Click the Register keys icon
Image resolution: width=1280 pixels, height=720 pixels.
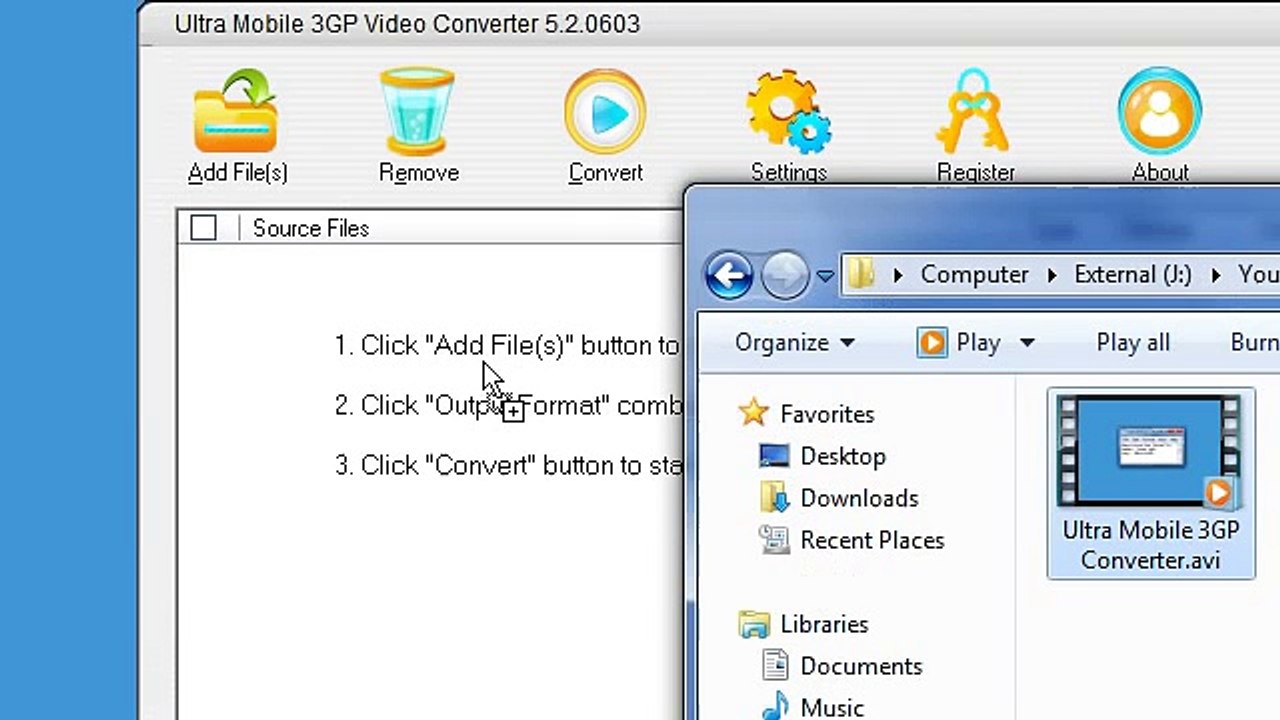tap(974, 111)
